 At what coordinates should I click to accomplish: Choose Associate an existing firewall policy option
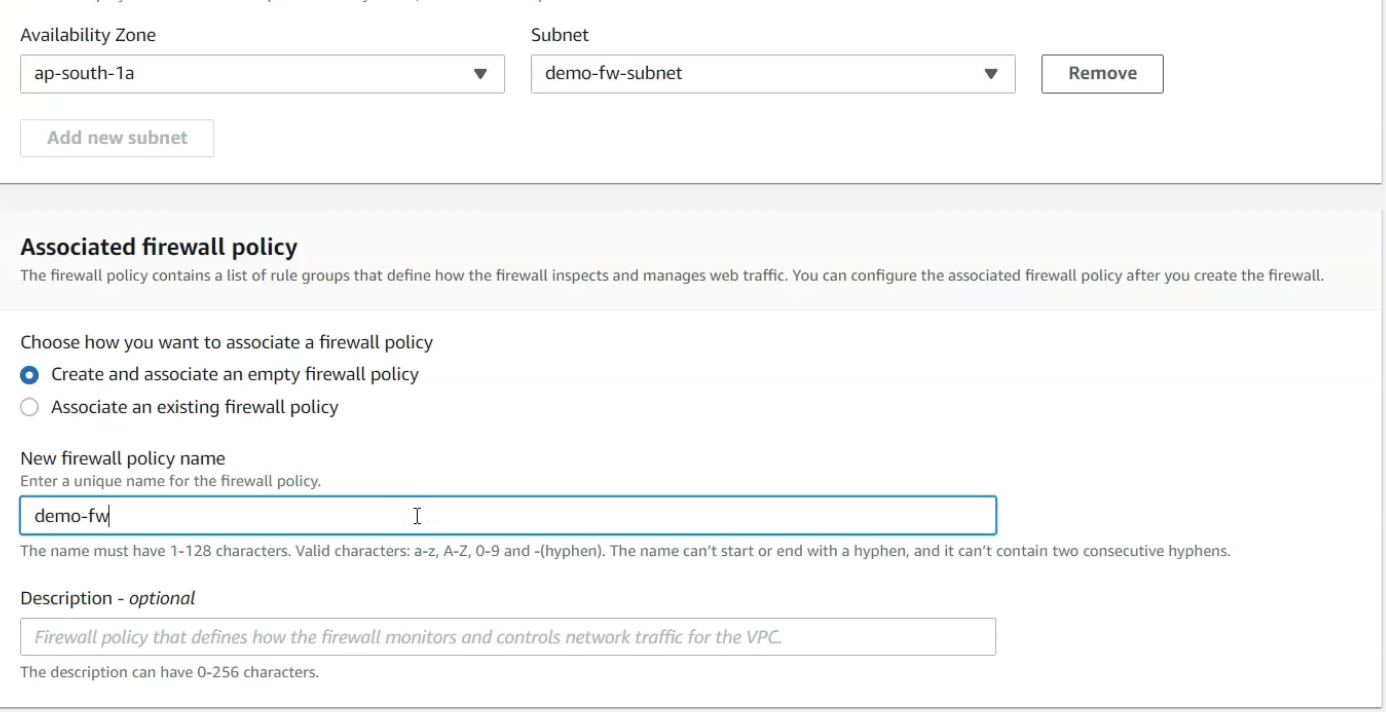point(30,407)
